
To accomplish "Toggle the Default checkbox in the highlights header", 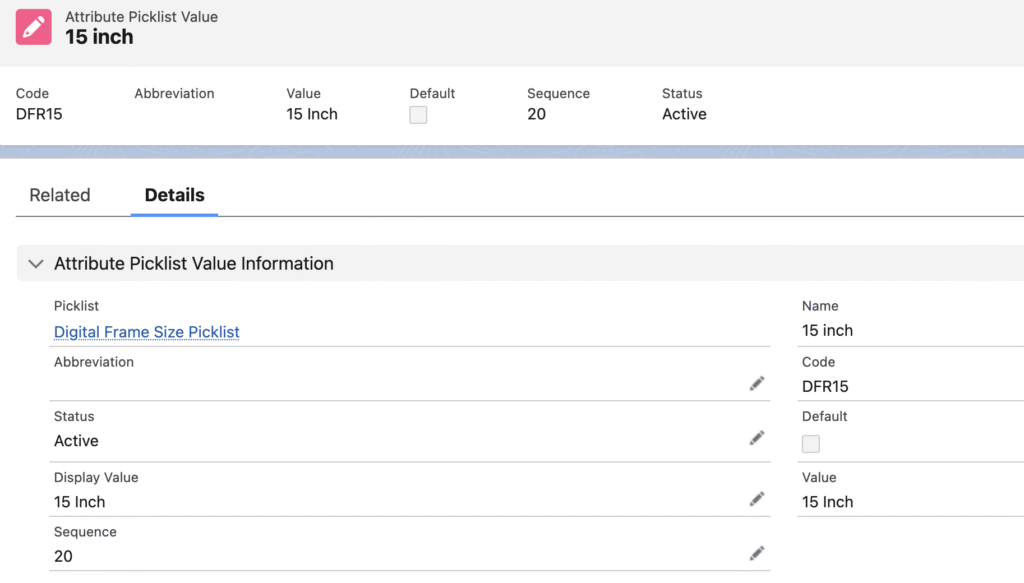I will [418, 115].
